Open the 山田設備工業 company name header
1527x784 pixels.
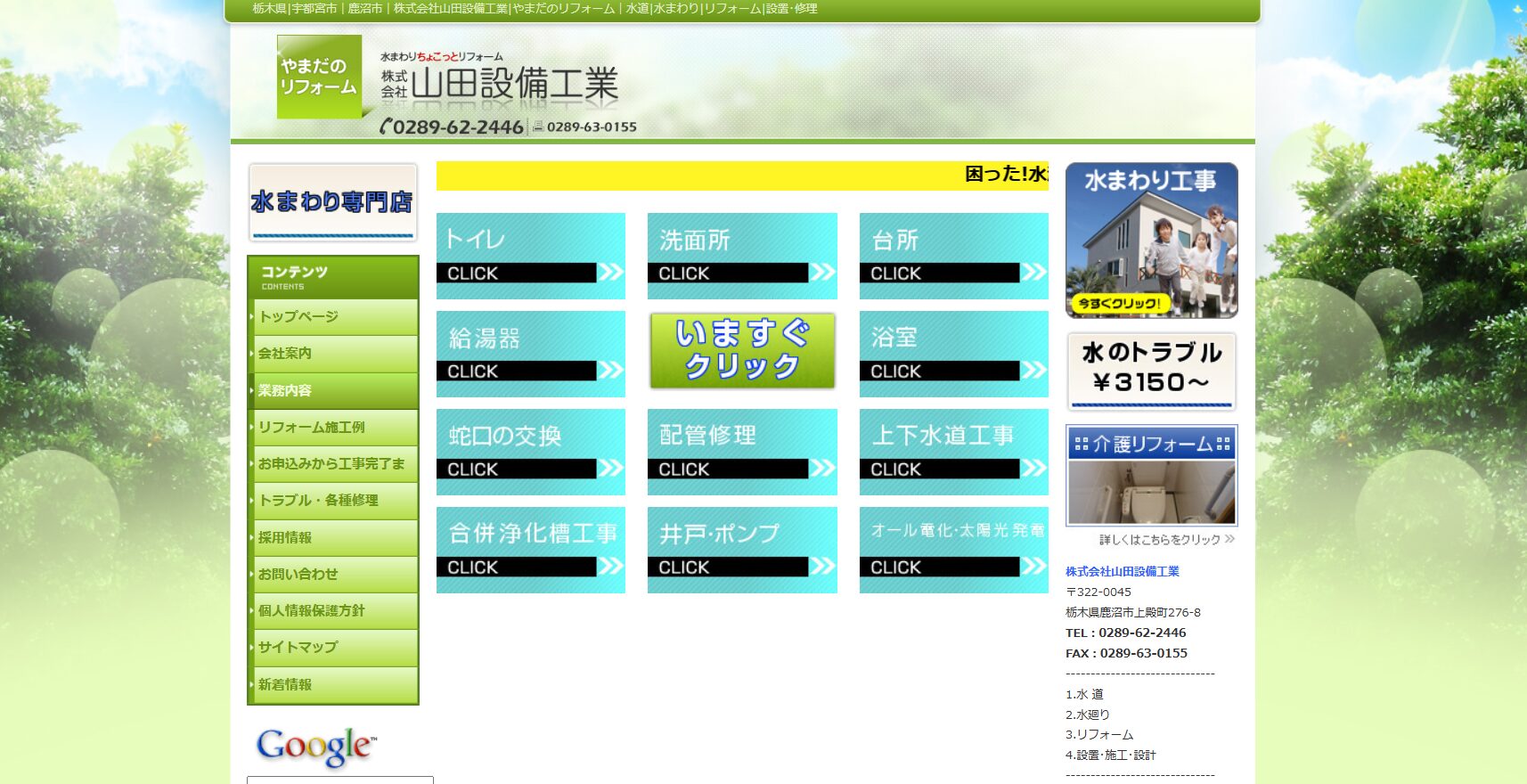click(500, 84)
